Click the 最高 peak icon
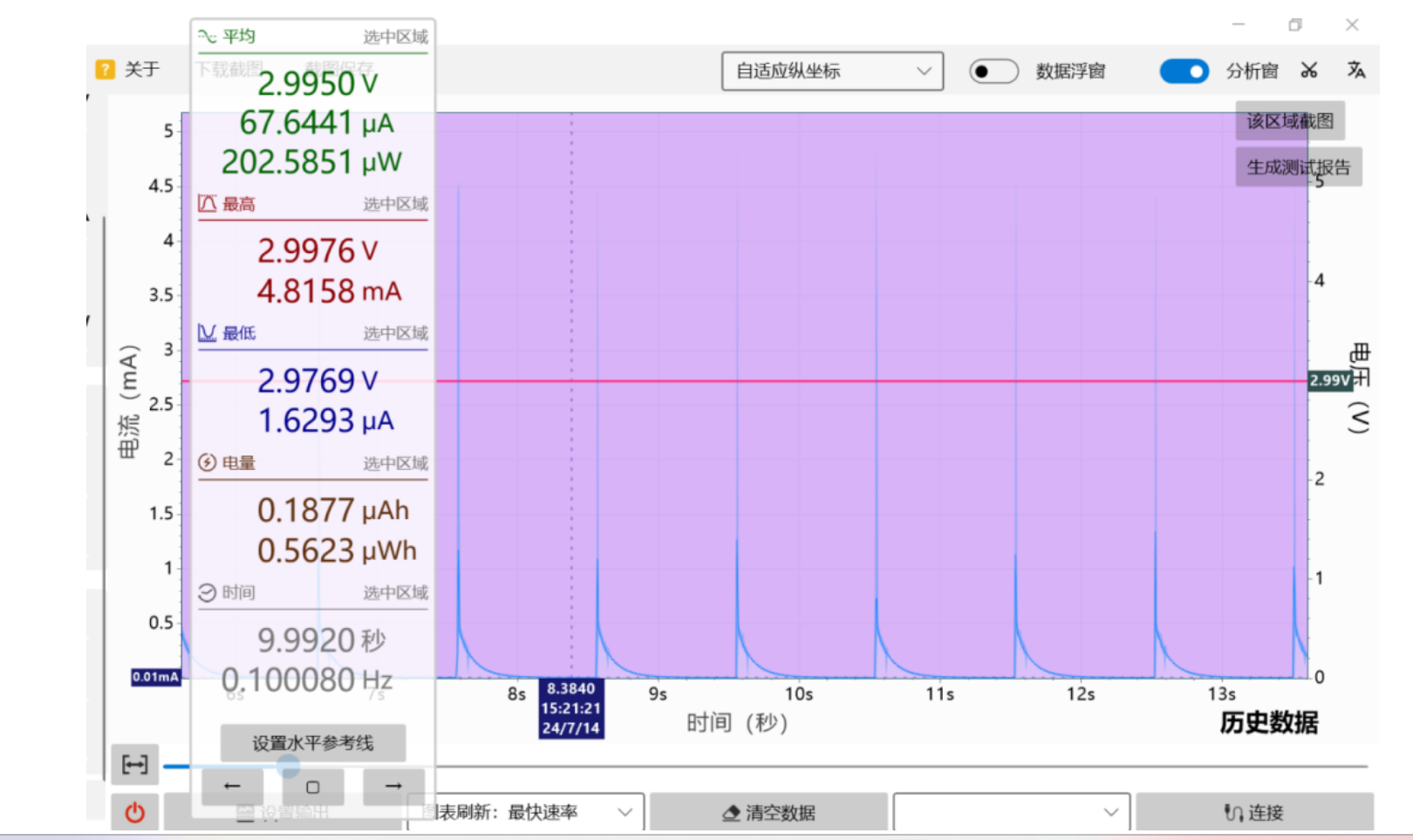The width and height of the screenshot is (1413, 840). tap(207, 203)
